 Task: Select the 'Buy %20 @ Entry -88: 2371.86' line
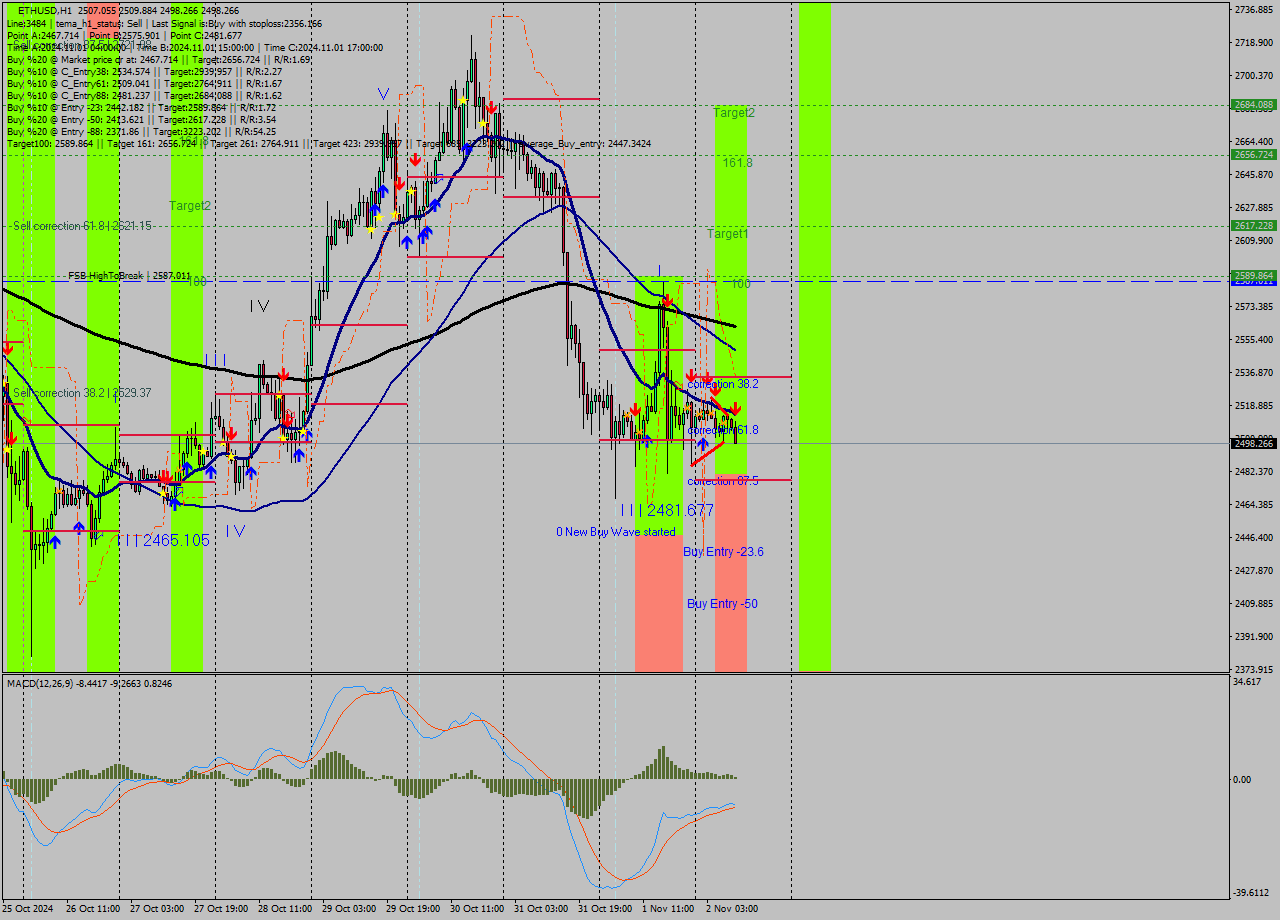tap(142, 131)
